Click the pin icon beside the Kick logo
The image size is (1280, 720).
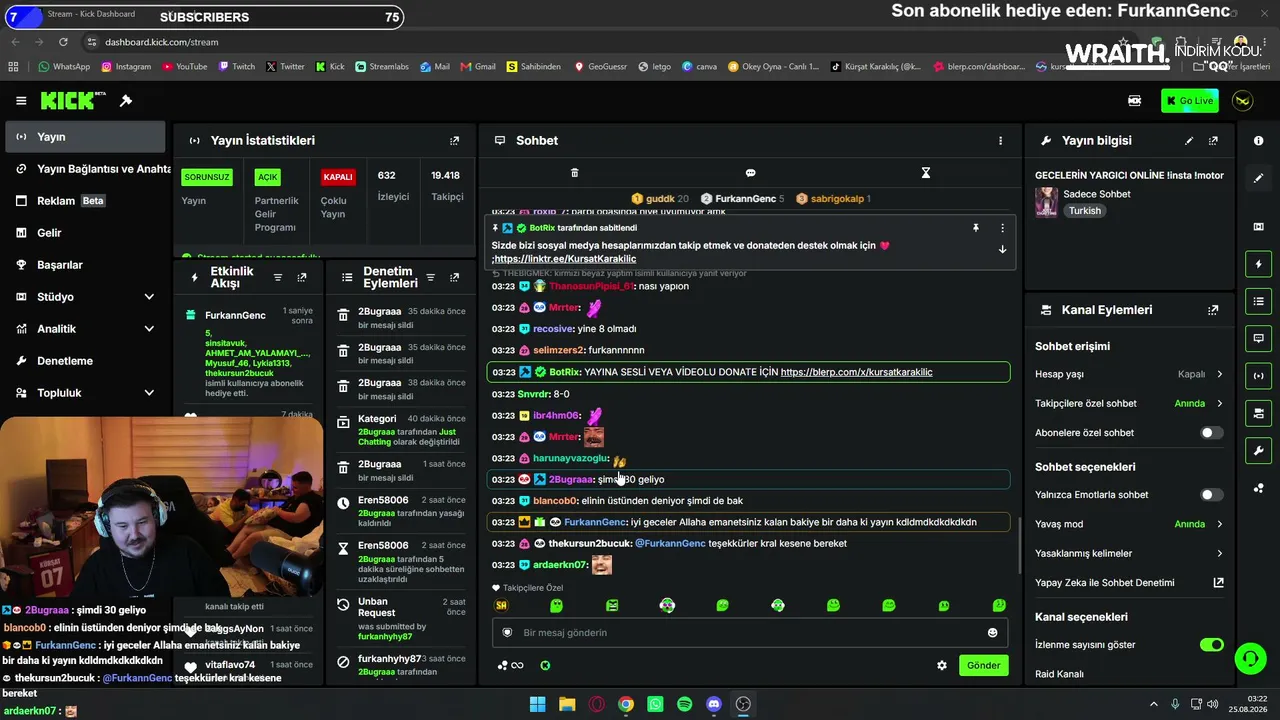[x=126, y=101]
